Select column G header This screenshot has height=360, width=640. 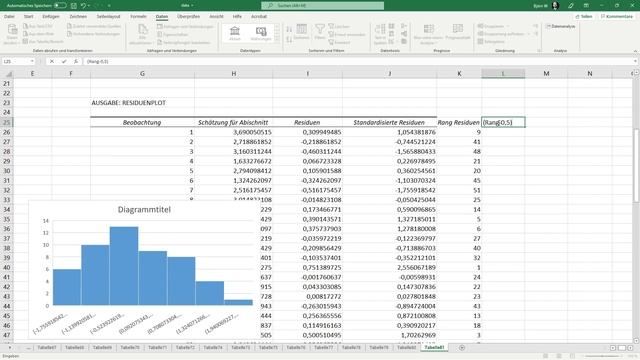142,73
